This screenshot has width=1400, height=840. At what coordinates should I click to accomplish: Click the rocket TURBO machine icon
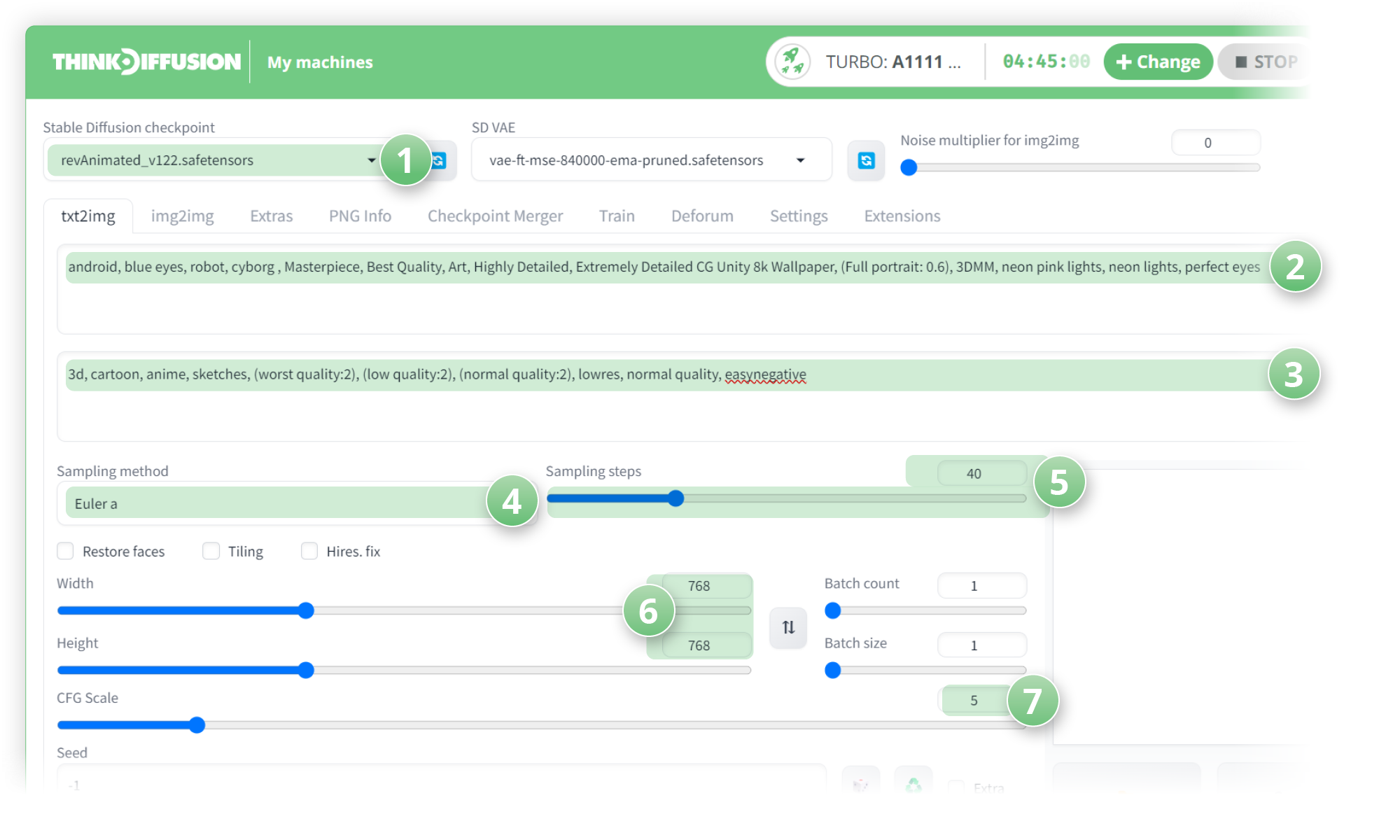point(792,62)
